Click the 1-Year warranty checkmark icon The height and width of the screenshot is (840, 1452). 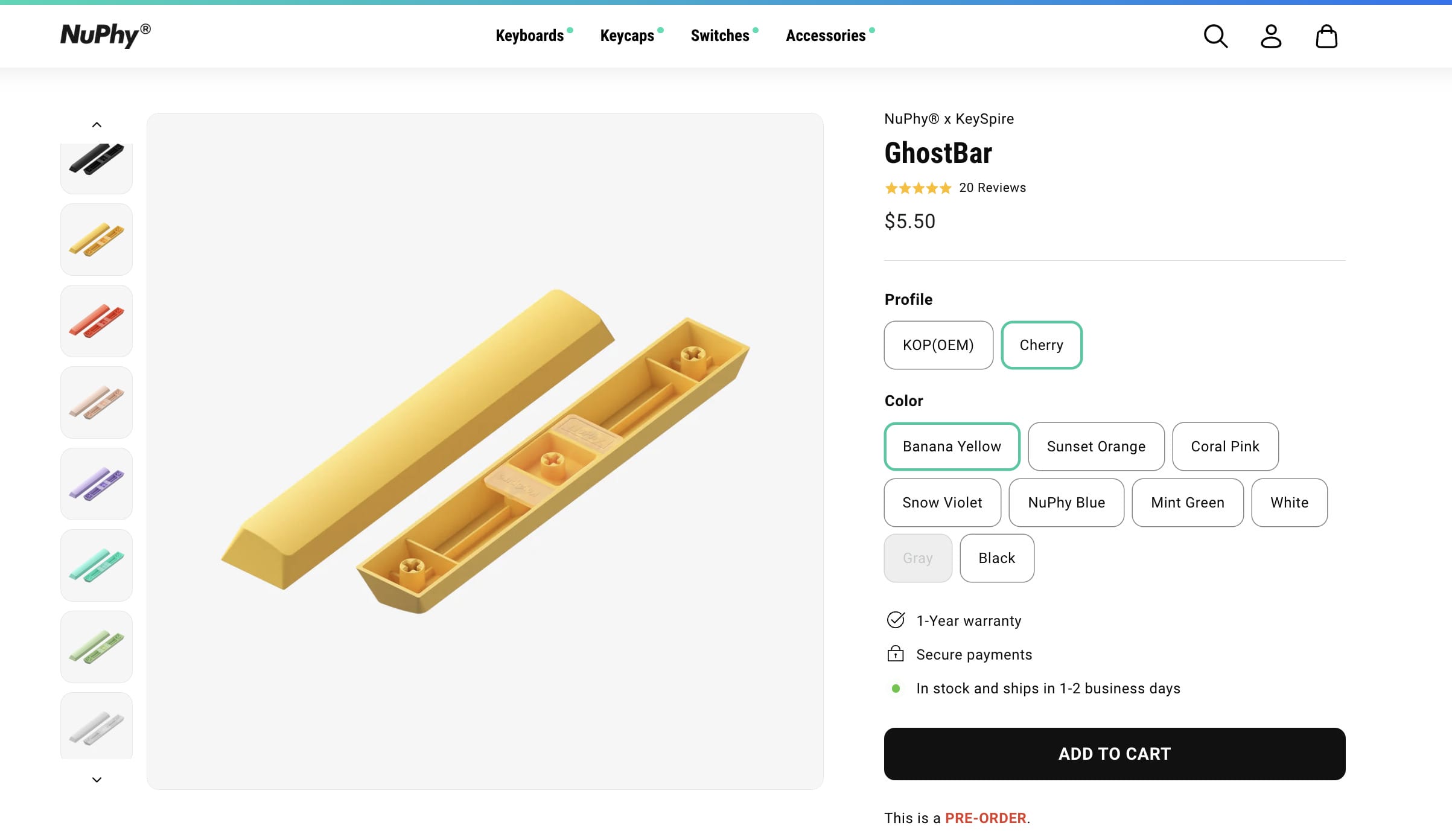tap(896, 620)
